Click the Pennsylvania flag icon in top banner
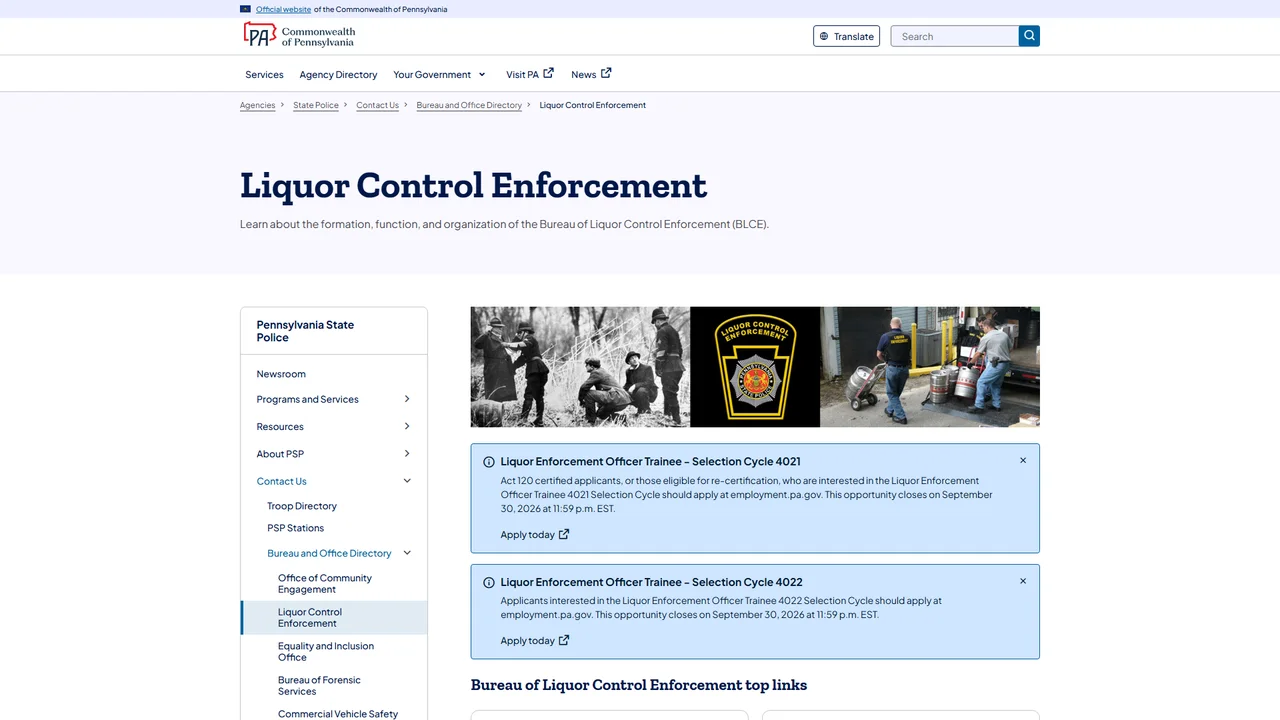The width and height of the screenshot is (1280, 720). [x=245, y=9]
